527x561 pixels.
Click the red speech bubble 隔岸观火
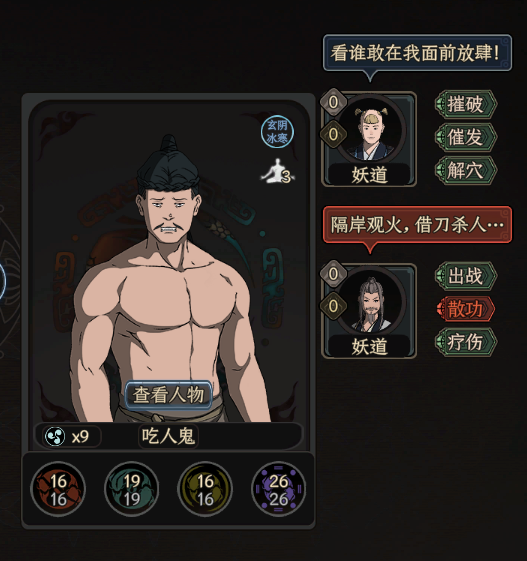click(418, 225)
